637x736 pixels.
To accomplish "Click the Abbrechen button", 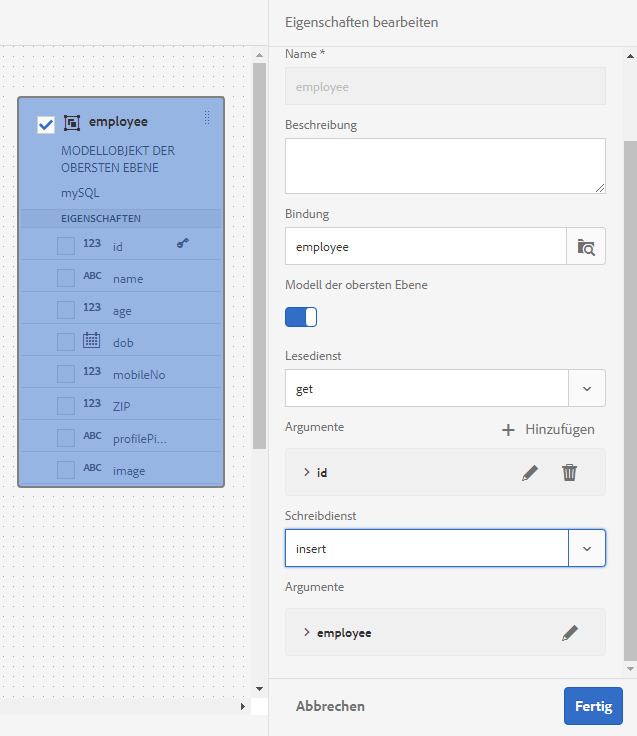I will coord(330,706).
